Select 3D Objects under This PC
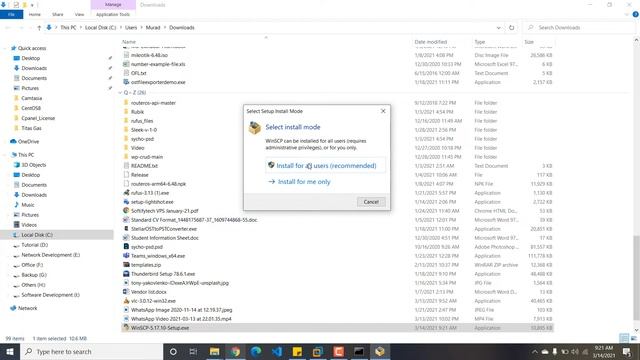 tap(33, 165)
